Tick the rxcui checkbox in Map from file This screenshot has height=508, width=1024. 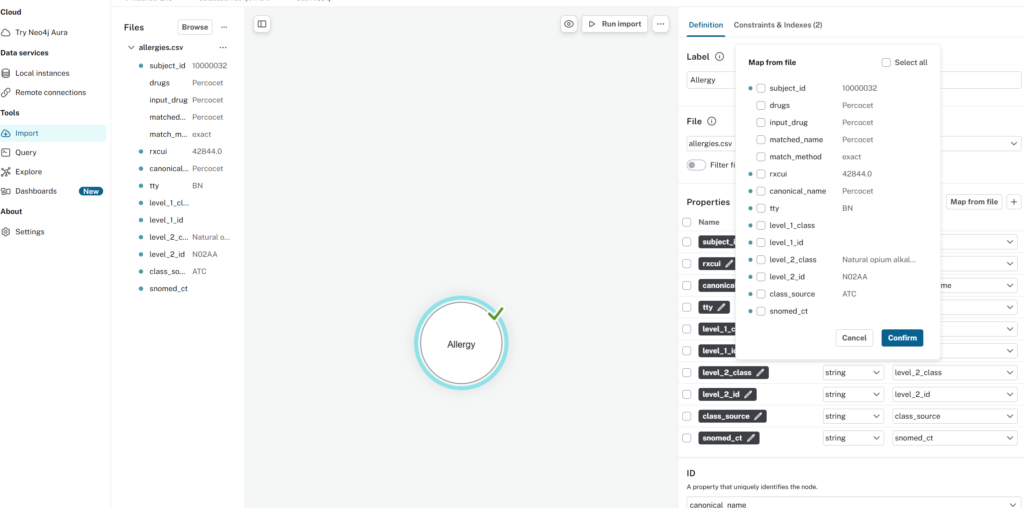click(x=761, y=174)
